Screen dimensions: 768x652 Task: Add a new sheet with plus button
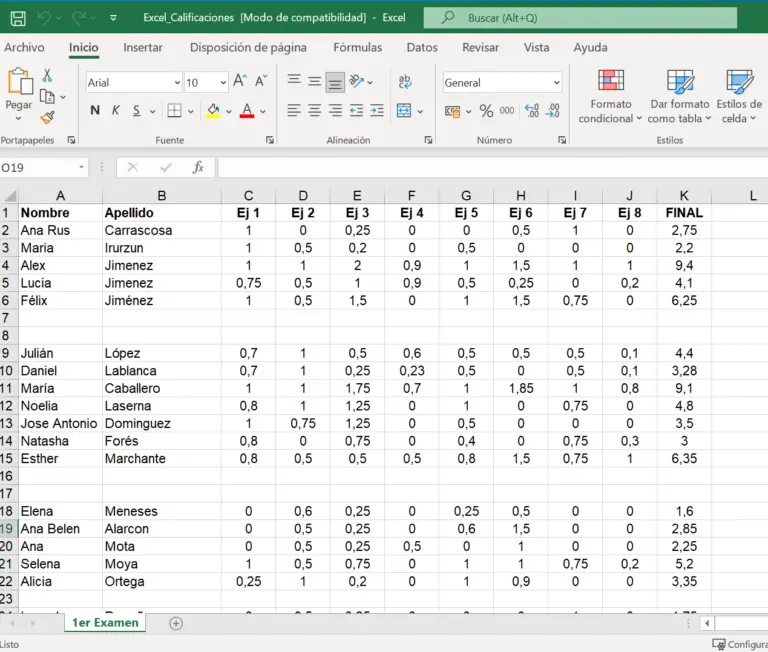(176, 623)
